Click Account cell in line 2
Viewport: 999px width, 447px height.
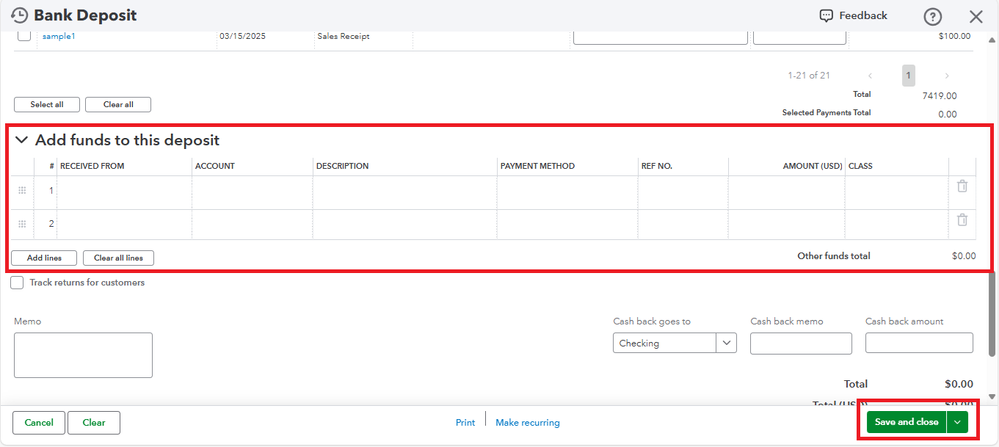252,224
